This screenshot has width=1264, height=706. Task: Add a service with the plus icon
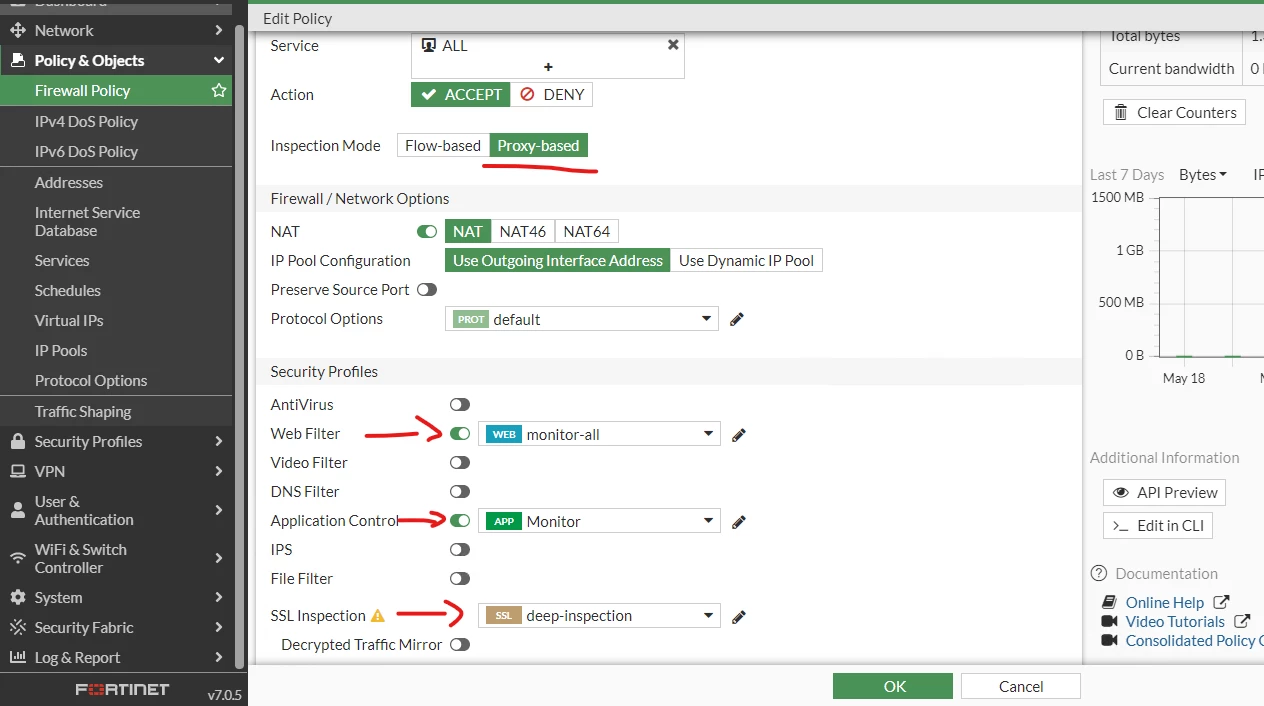pos(548,67)
